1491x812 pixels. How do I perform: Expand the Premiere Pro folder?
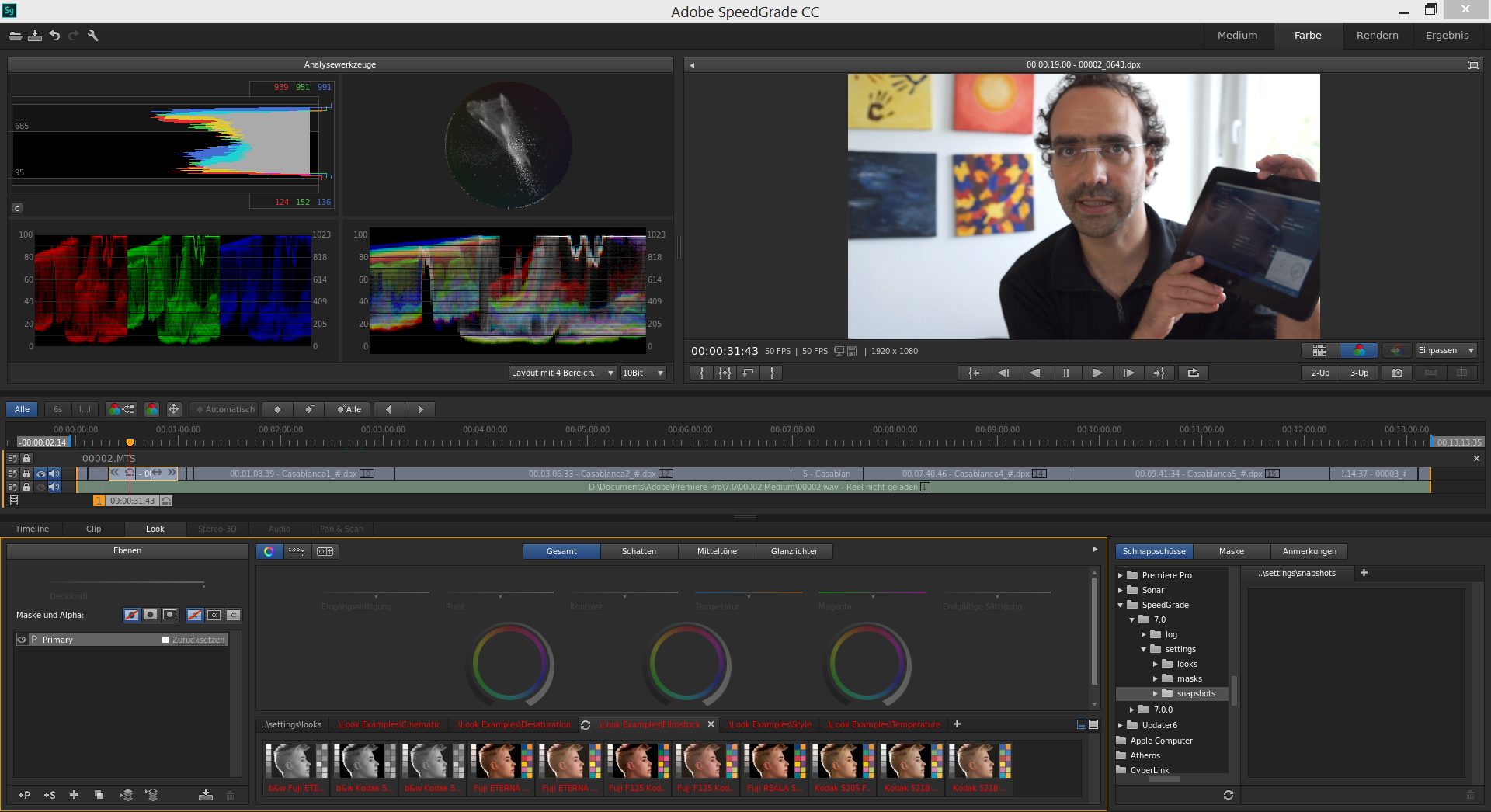1121,575
